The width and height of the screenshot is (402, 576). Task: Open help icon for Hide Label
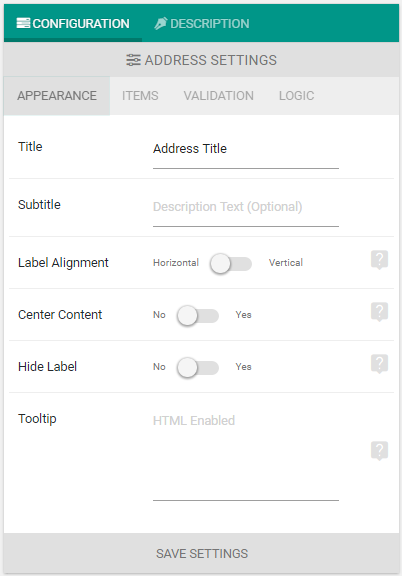click(x=380, y=364)
